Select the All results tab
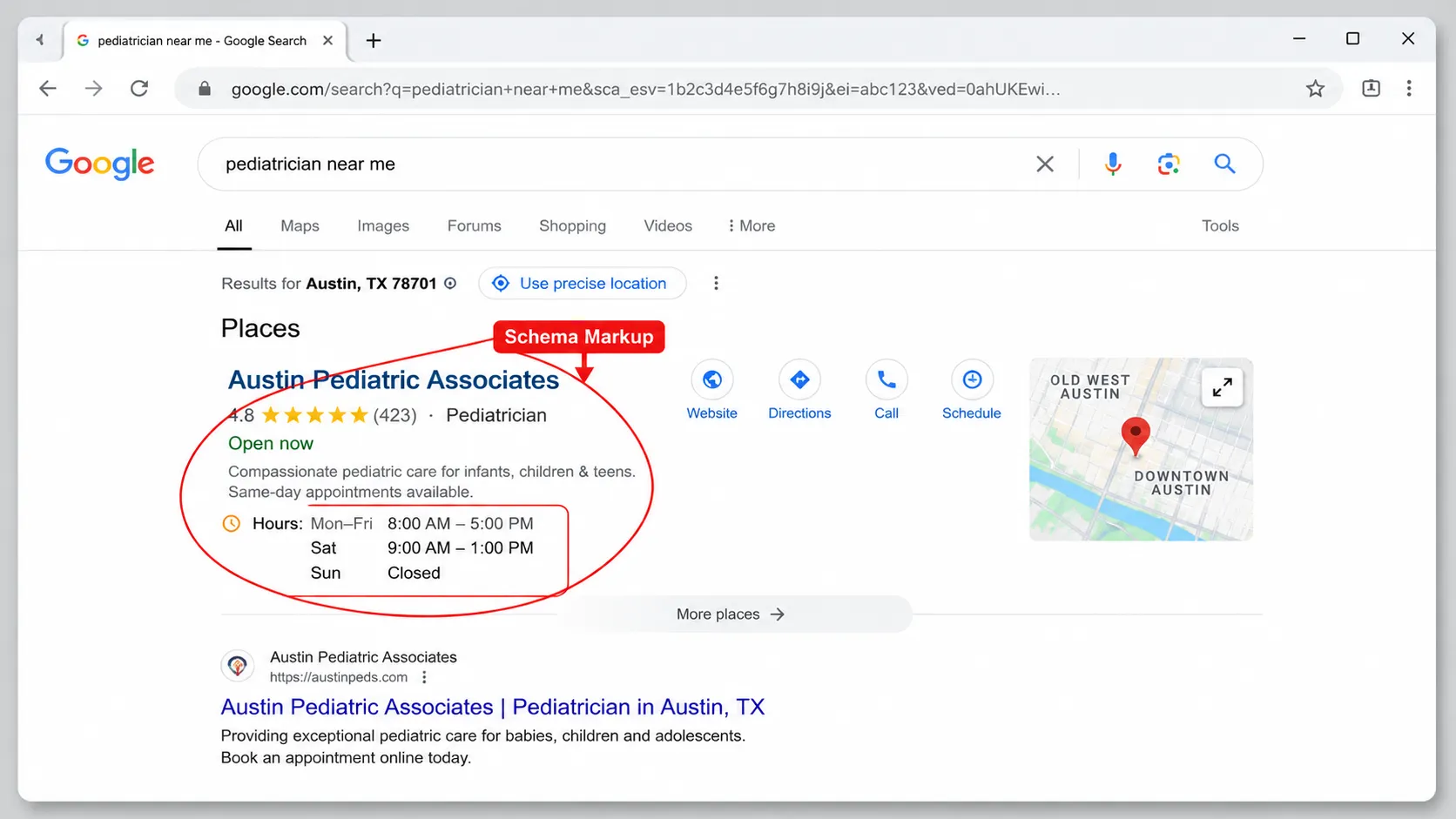 tap(233, 225)
